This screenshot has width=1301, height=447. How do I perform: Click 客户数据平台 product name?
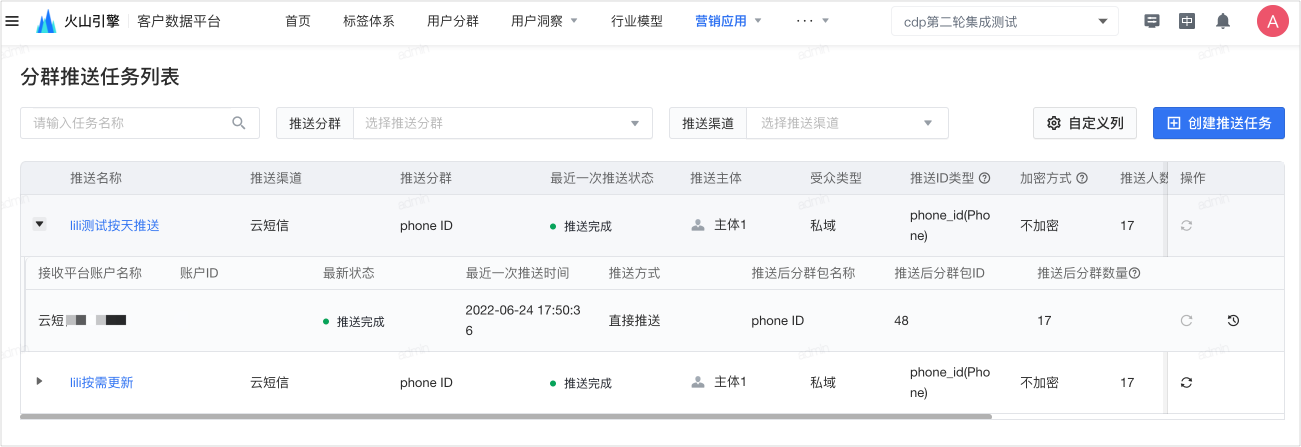[x=179, y=21]
